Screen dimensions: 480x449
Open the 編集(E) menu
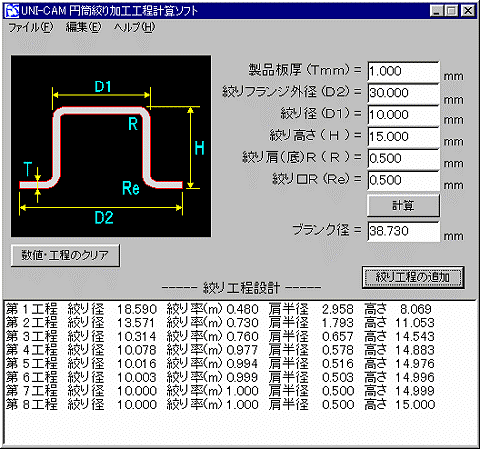click(x=83, y=27)
